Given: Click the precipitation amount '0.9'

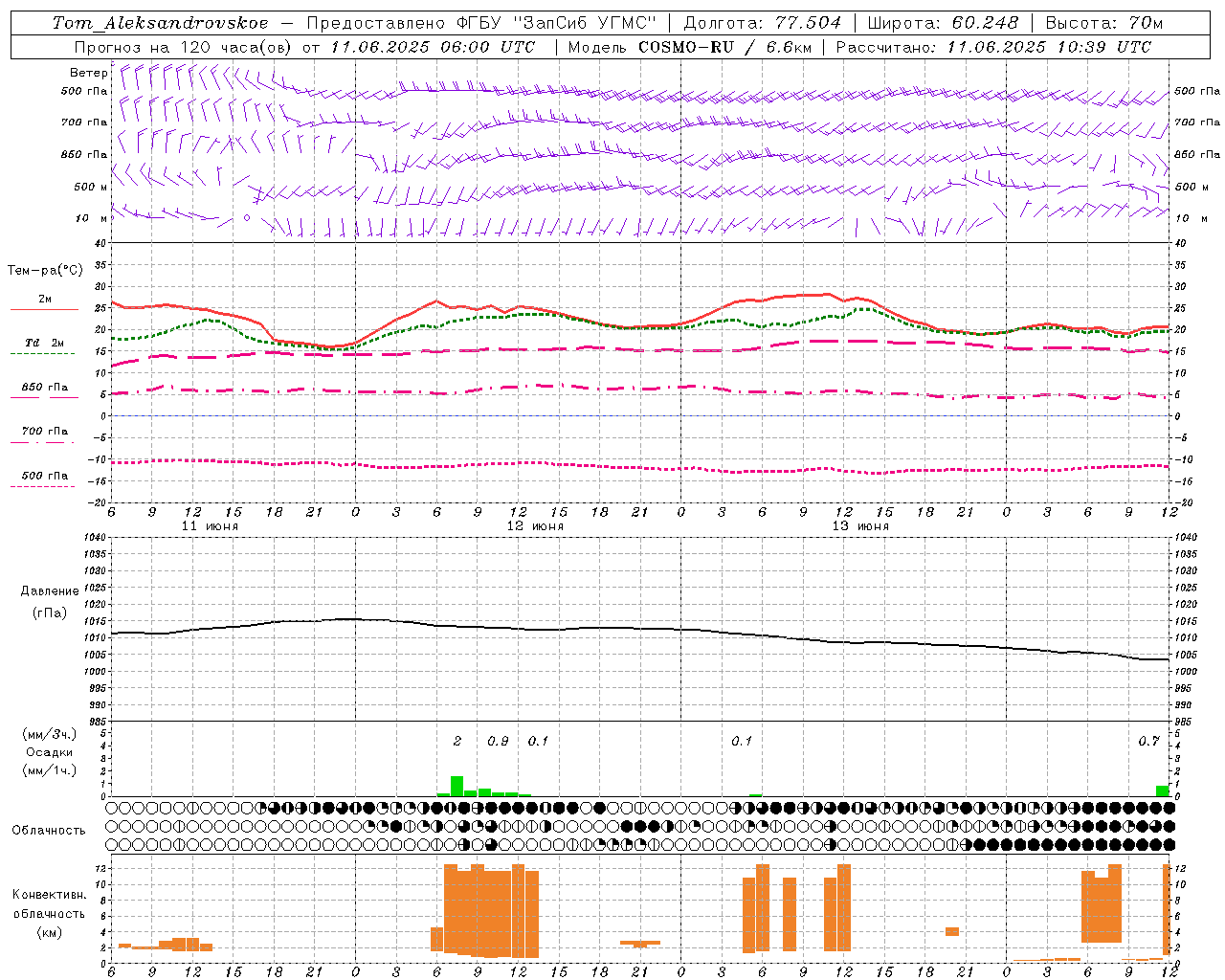Looking at the screenshot, I should point(498,742).
